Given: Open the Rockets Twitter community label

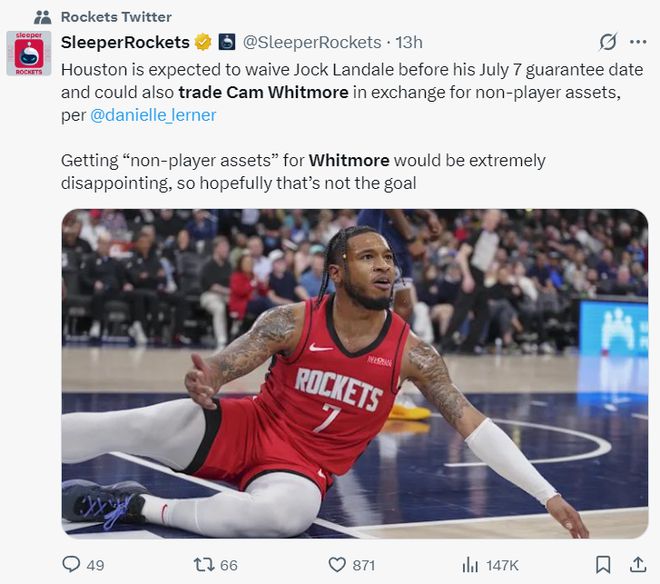Looking at the screenshot, I should [x=116, y=17].
